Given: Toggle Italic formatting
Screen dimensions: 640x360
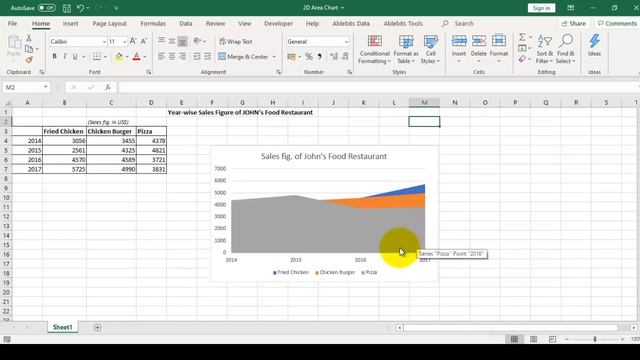Looking at the screenshot, I should [64, 56].
